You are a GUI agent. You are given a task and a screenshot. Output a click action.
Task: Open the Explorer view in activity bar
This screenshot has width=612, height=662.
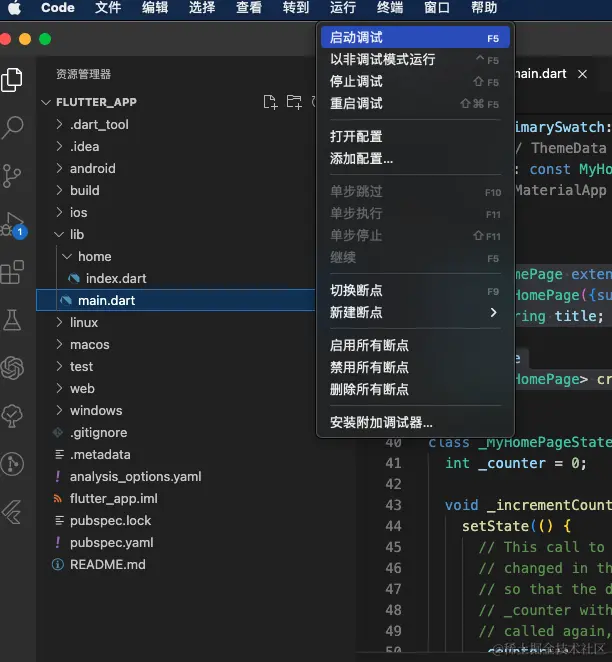click(x=12, y=80)
